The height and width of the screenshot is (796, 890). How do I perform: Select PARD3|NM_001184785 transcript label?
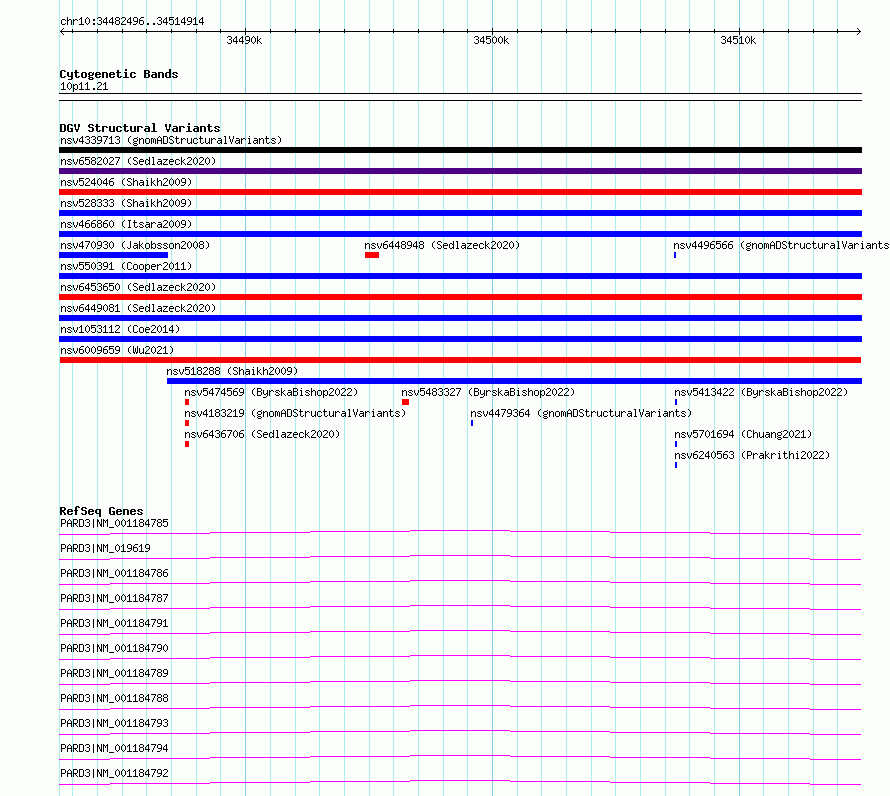114,523
